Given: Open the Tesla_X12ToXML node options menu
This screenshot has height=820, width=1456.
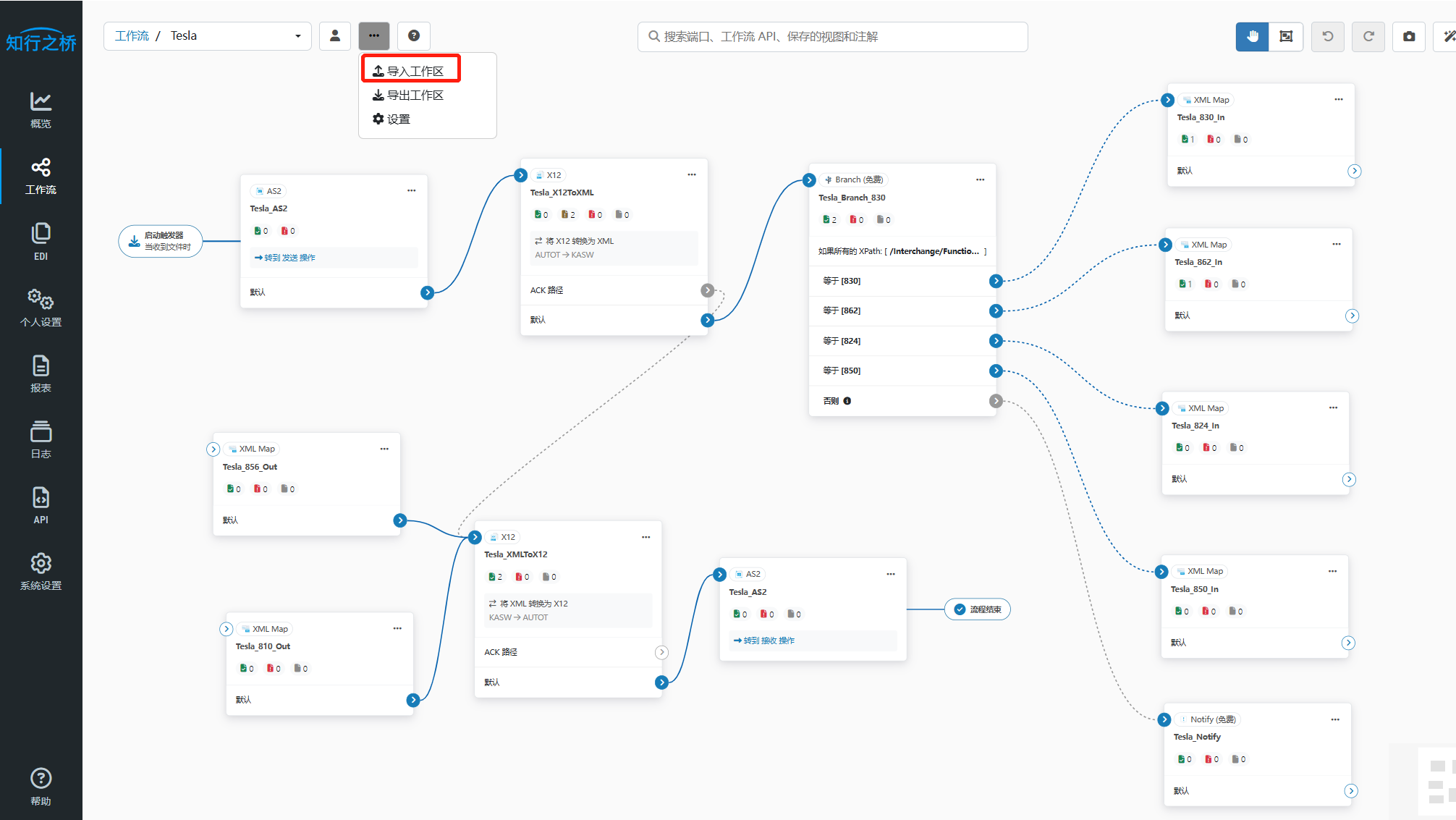Looking at the screenshot, I should click(x=692, y=174).
